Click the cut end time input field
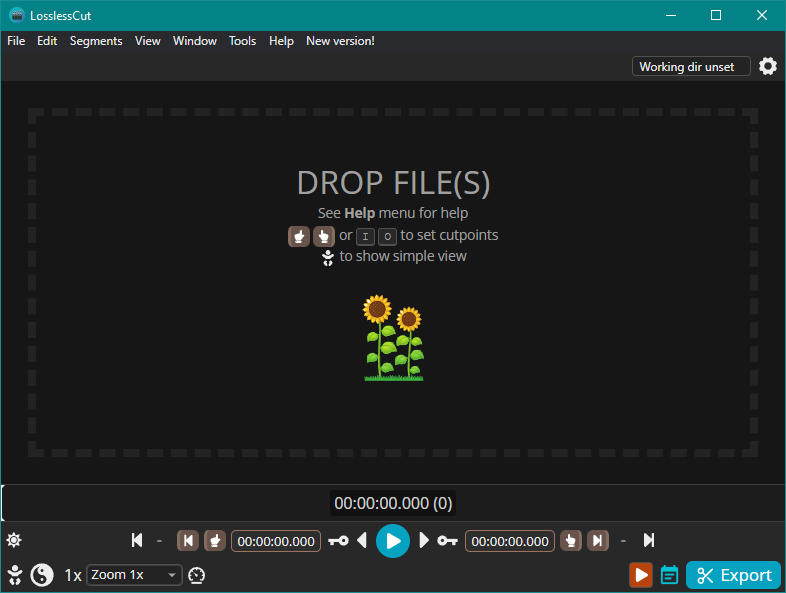Viewport: 786px width, 593px height. coord(510,541)
